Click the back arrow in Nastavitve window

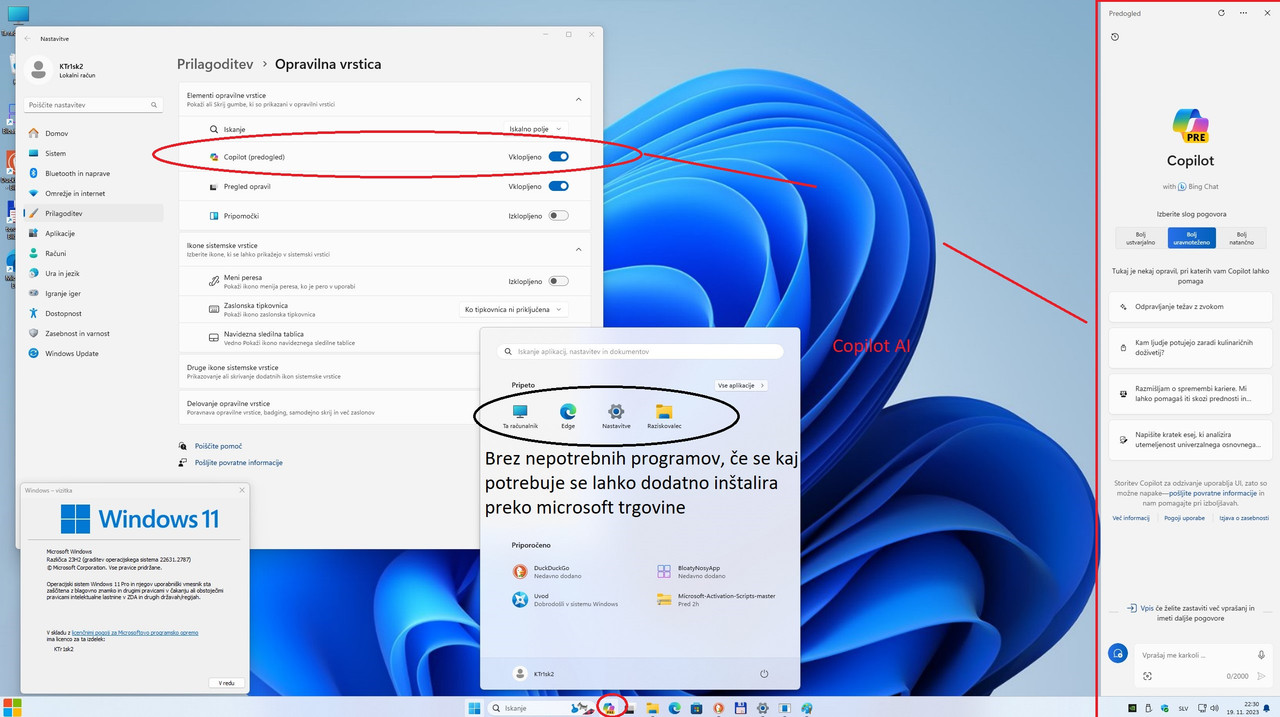pyautogui.click(x=27, y=38)
